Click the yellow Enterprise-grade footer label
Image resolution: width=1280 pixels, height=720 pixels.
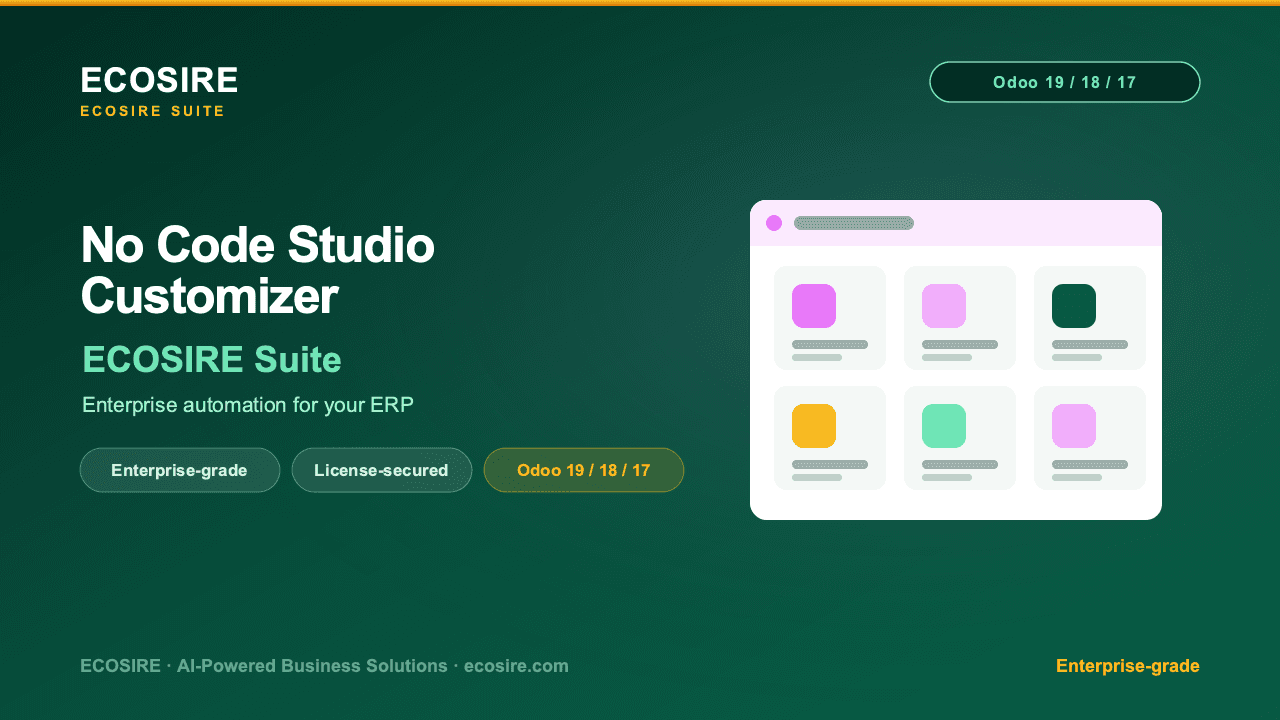[1128, 666]
